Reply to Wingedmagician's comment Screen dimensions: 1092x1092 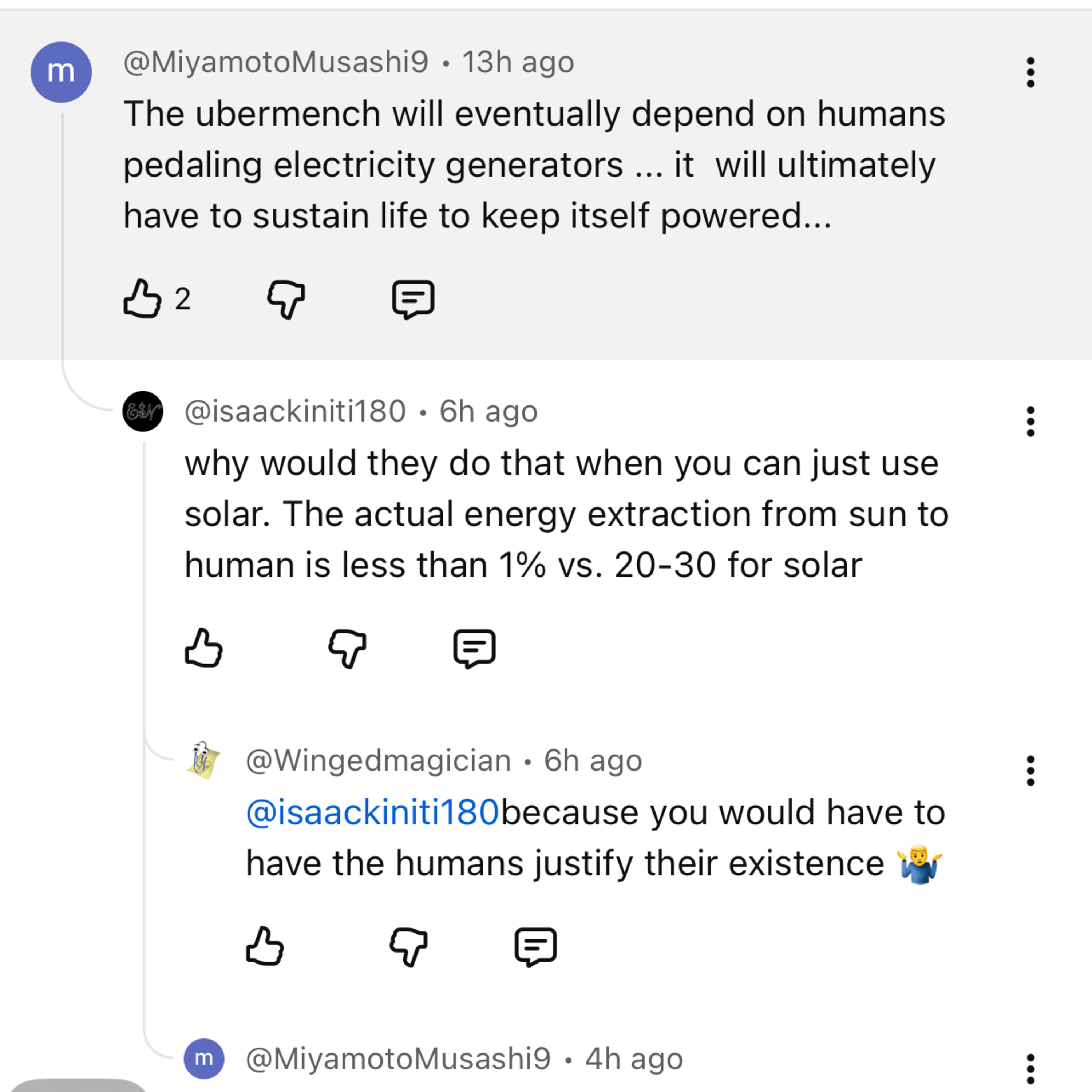(x=535, y=947)
